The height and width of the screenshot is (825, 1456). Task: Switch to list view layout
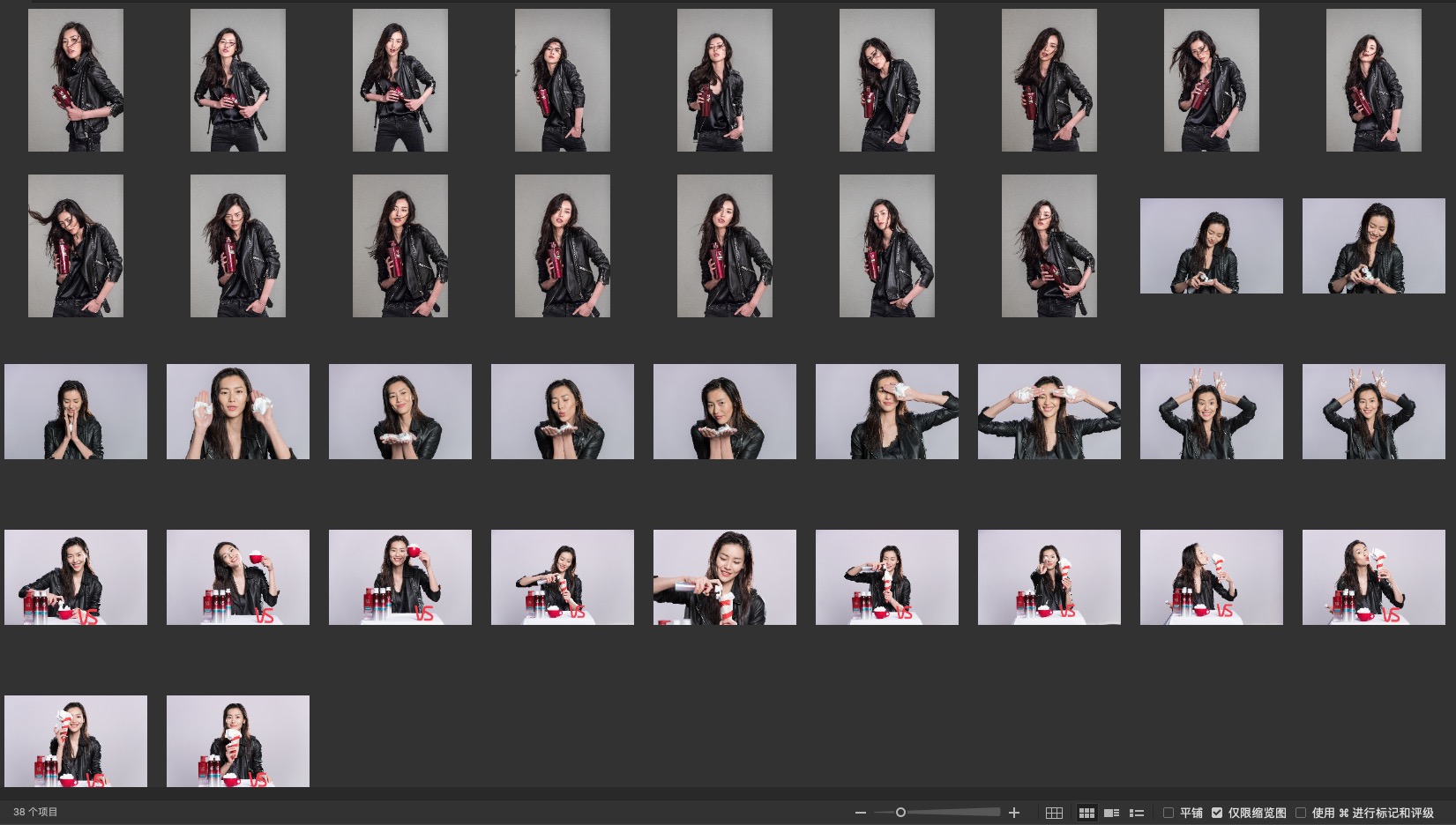click(x=1137, y=813)
